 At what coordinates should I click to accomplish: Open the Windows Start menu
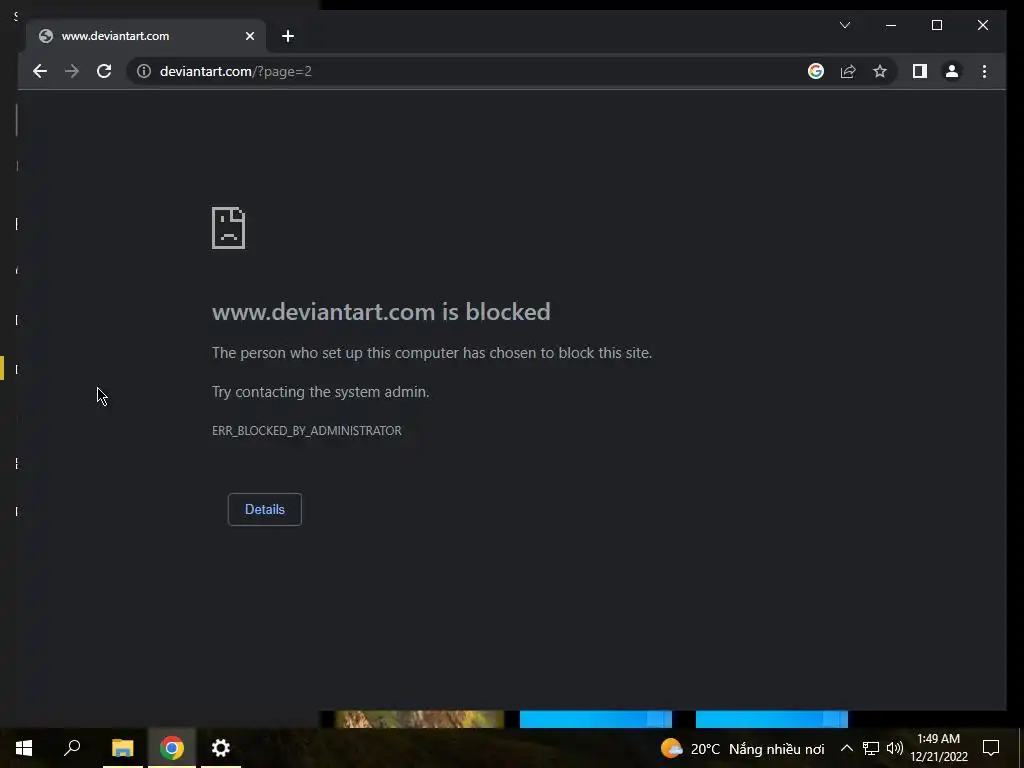pos(24,748)
